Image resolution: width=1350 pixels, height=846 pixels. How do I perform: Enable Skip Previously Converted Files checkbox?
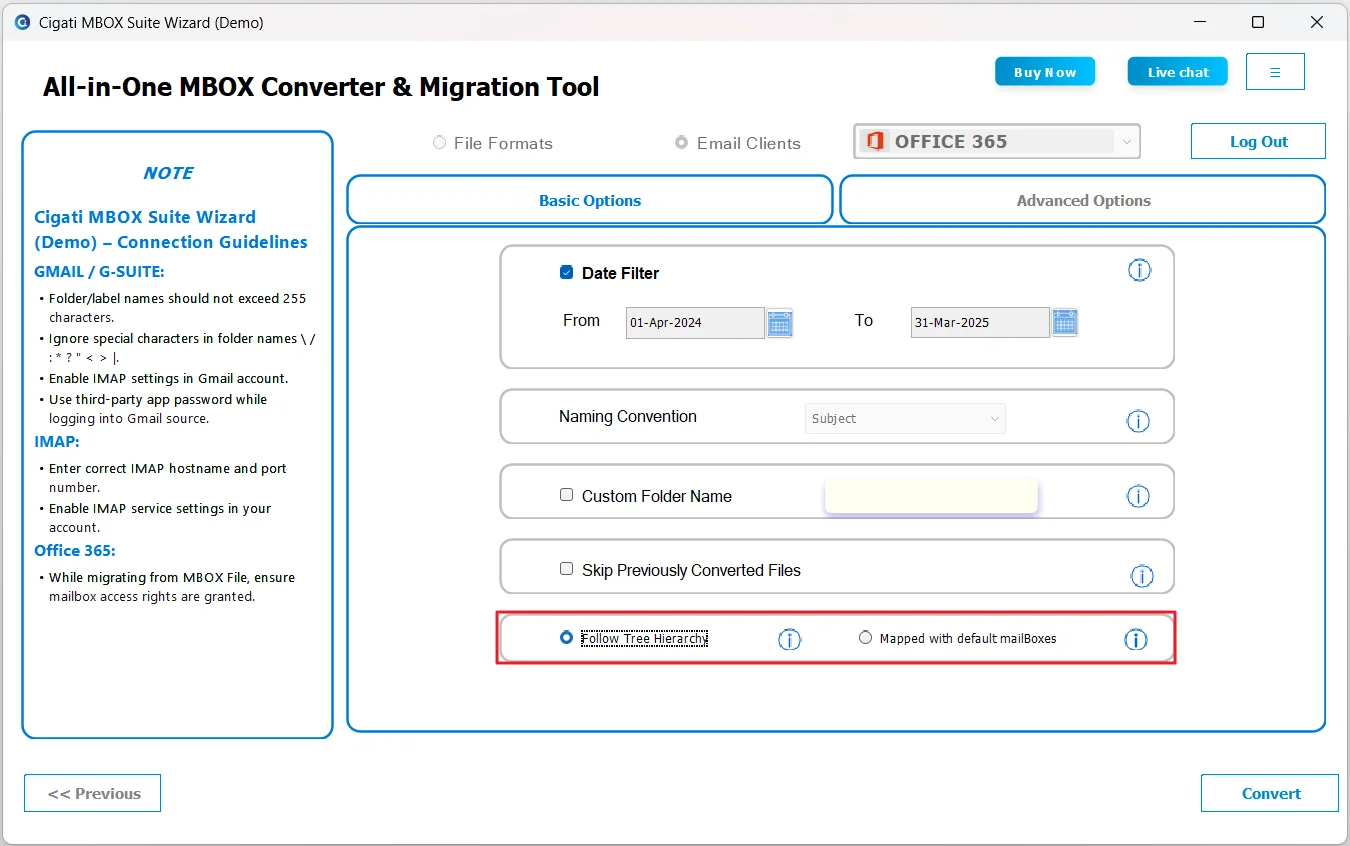click(567, 569)
